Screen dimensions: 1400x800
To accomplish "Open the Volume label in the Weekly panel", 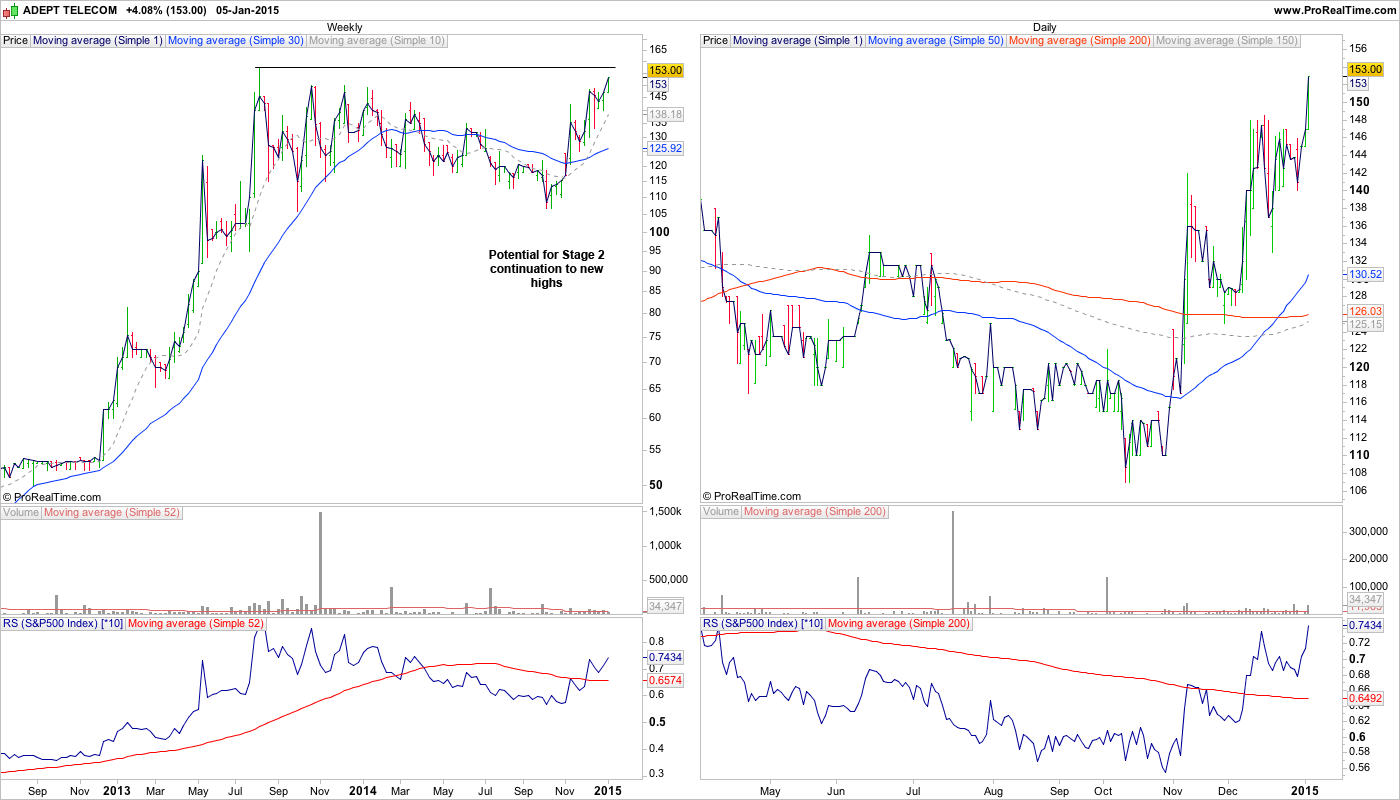I will [x=21, y=512].
